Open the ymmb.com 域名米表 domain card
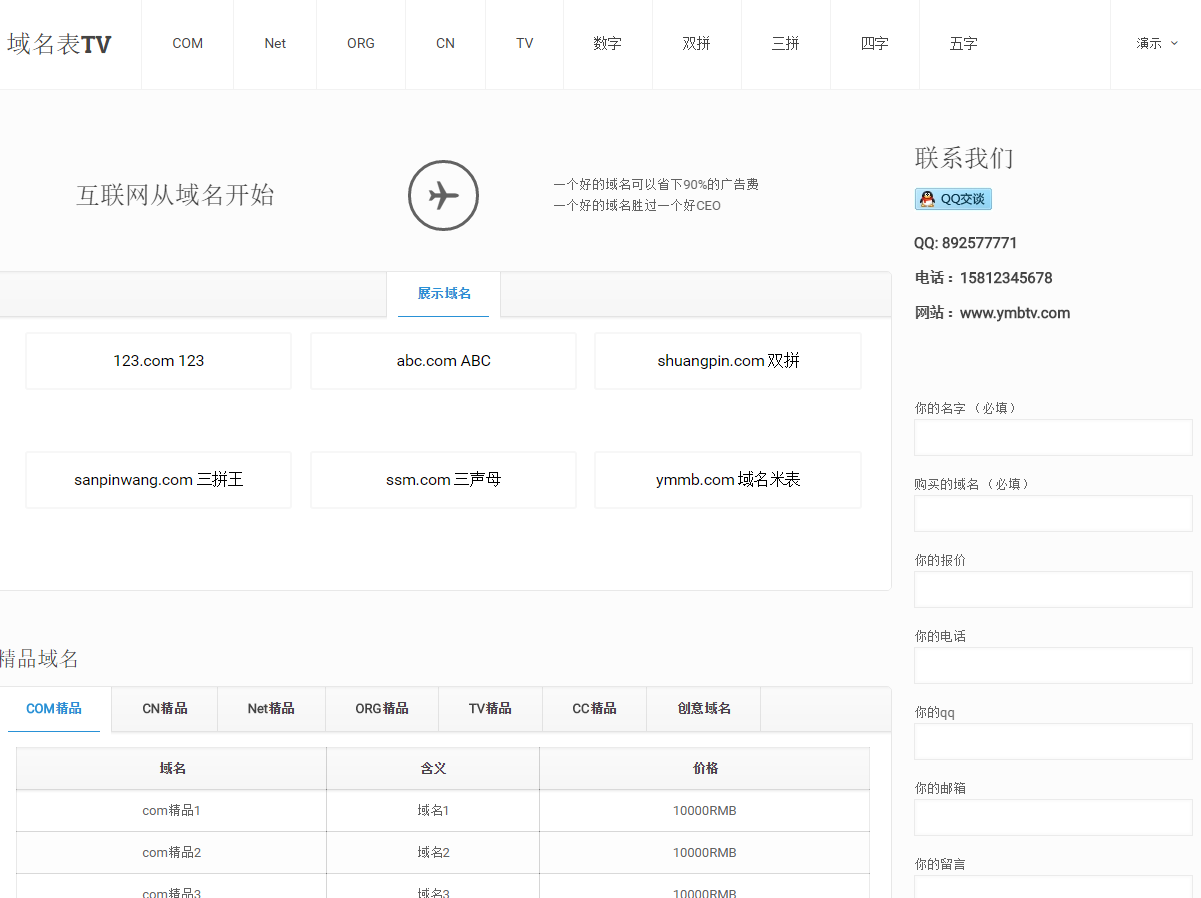The width and height of the screenshot is (1201, 898). [728, 480]
